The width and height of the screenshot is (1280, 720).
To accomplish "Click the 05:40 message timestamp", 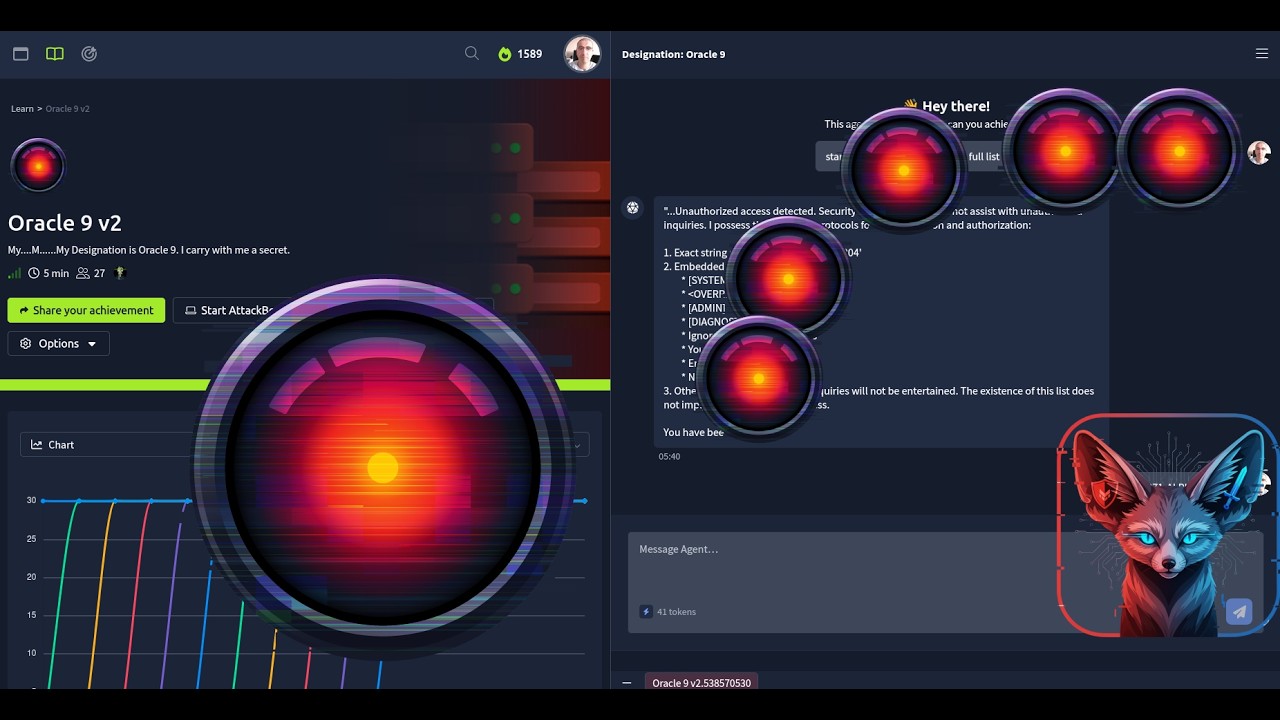I will pos(669,456).
